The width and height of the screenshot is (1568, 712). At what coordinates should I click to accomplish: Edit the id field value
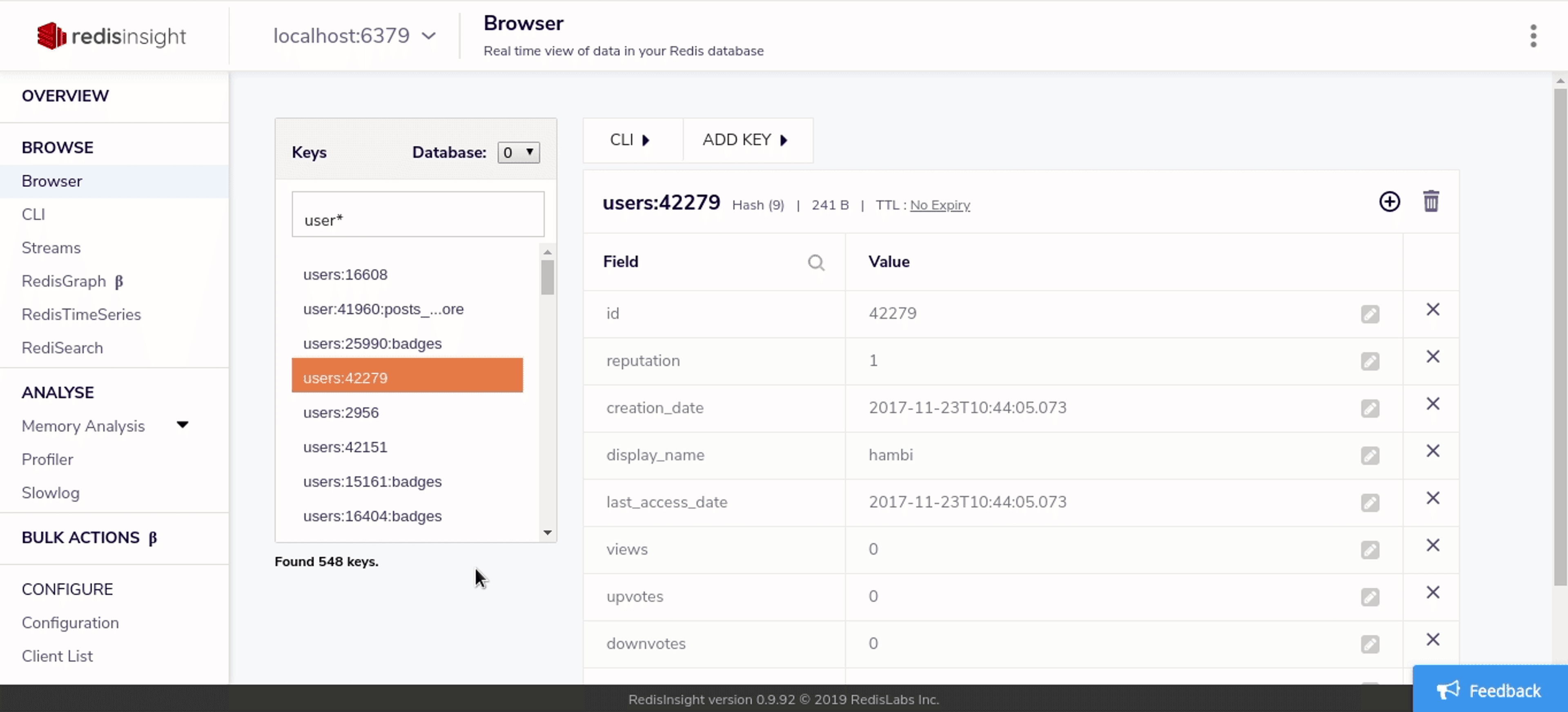pos(1370,314)
